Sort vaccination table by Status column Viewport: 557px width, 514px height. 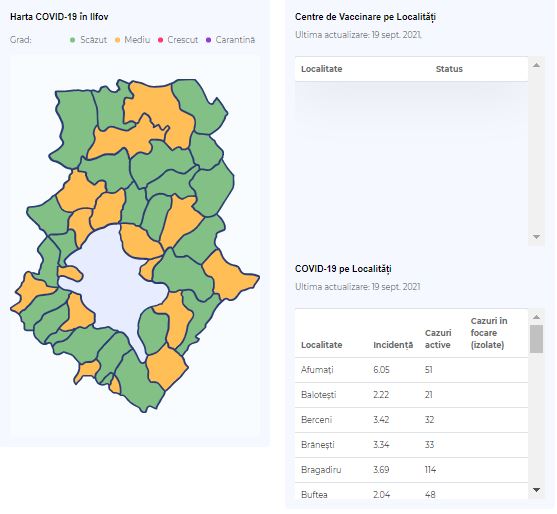pyautogui.click(x=449, y=69)
